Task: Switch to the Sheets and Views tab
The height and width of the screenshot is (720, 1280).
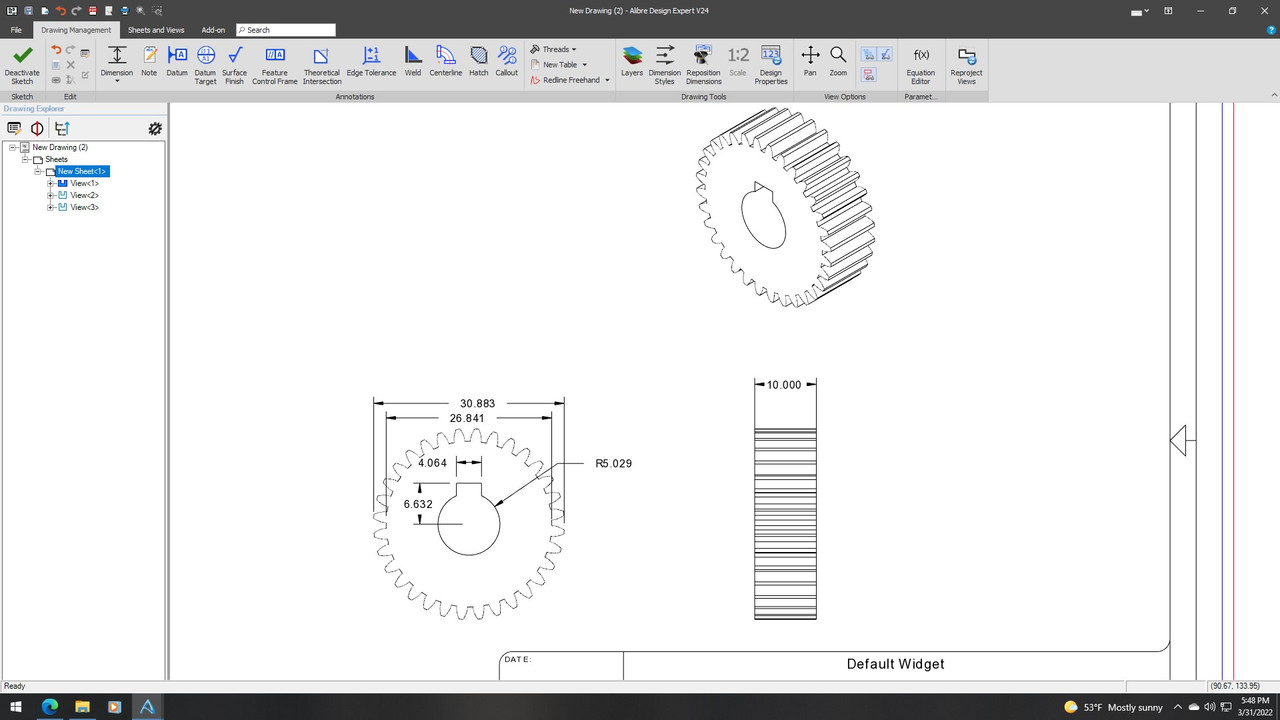Action: point(156,29)
